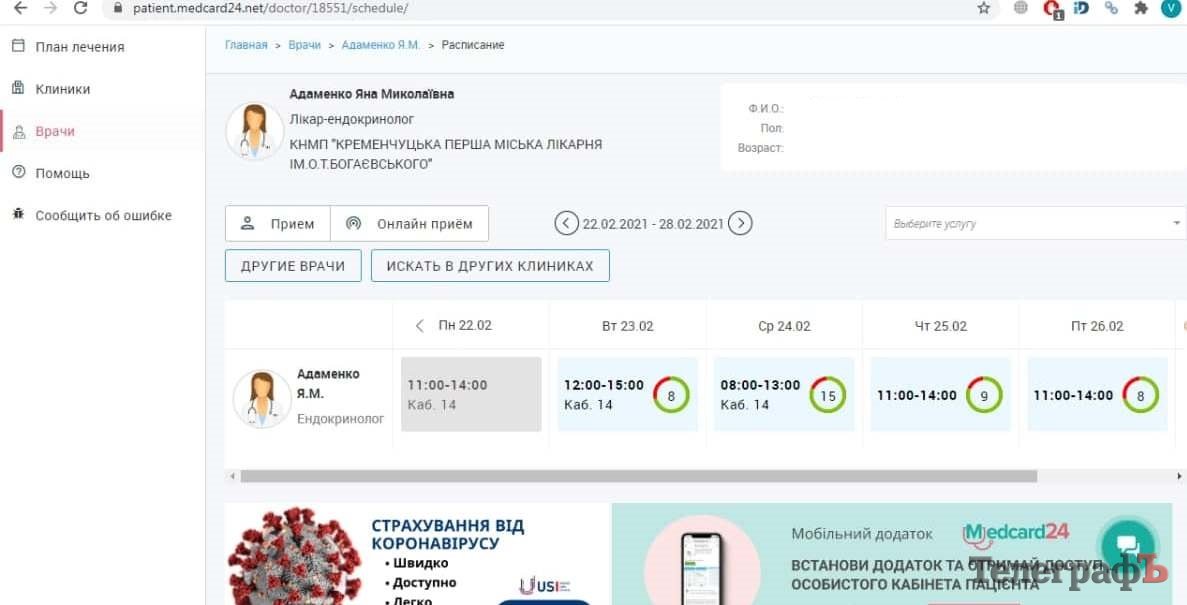Switch to Прием appointment mode
The width and height of the screenshot is (1187, 605).
[278, 224]
